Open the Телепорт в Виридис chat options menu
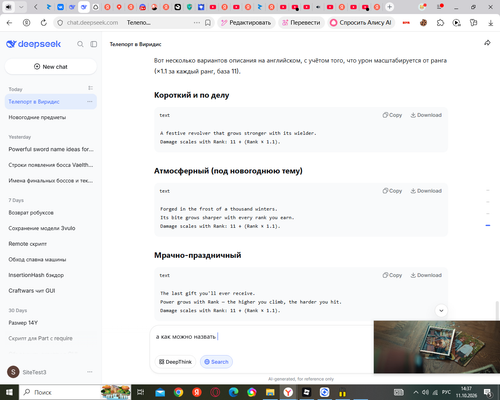Screen dimensions: 500x400 (x=90, y=101)
